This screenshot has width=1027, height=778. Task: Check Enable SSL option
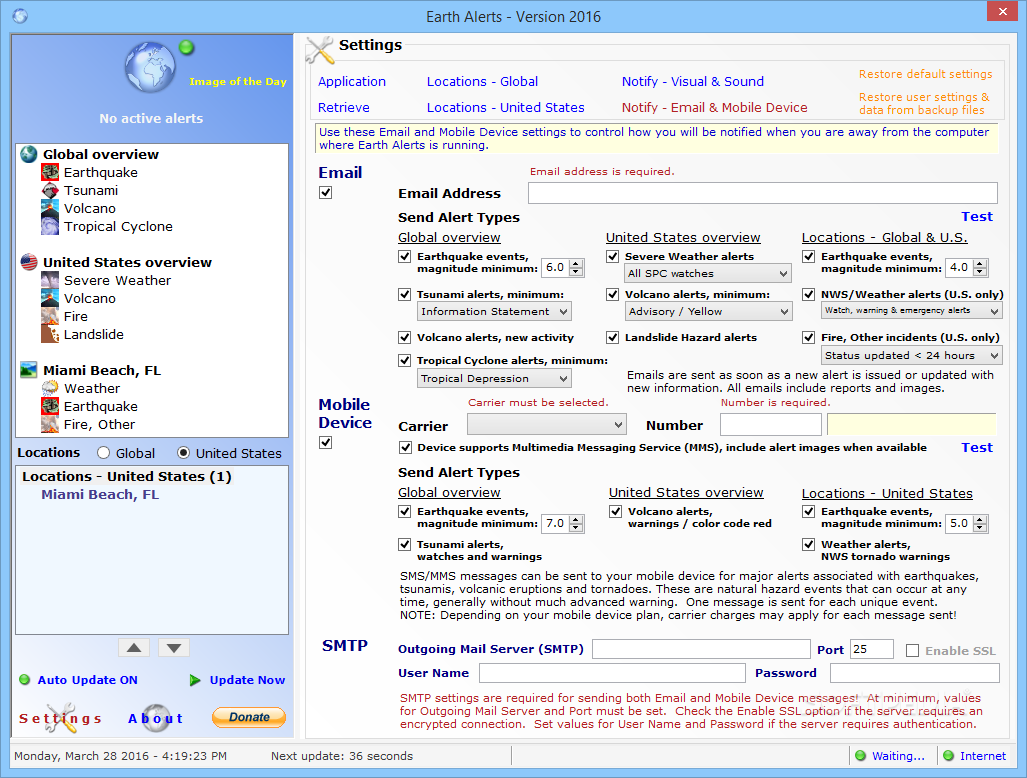(x=912, y=650)
